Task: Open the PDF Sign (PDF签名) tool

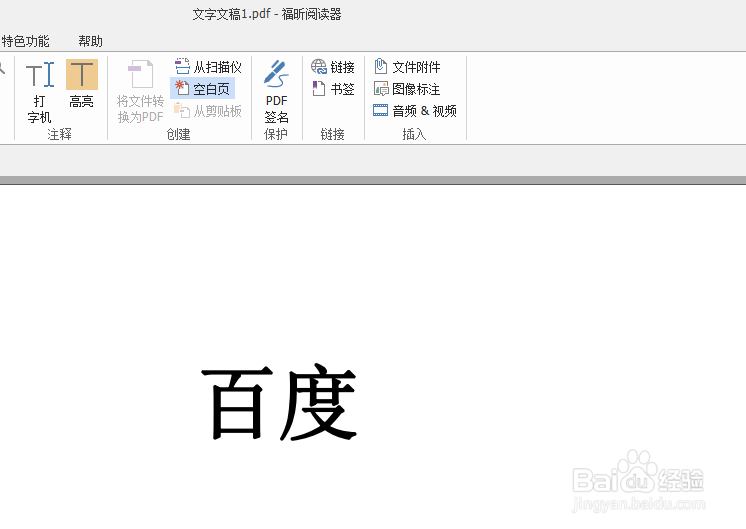Action: coord(276,91)
